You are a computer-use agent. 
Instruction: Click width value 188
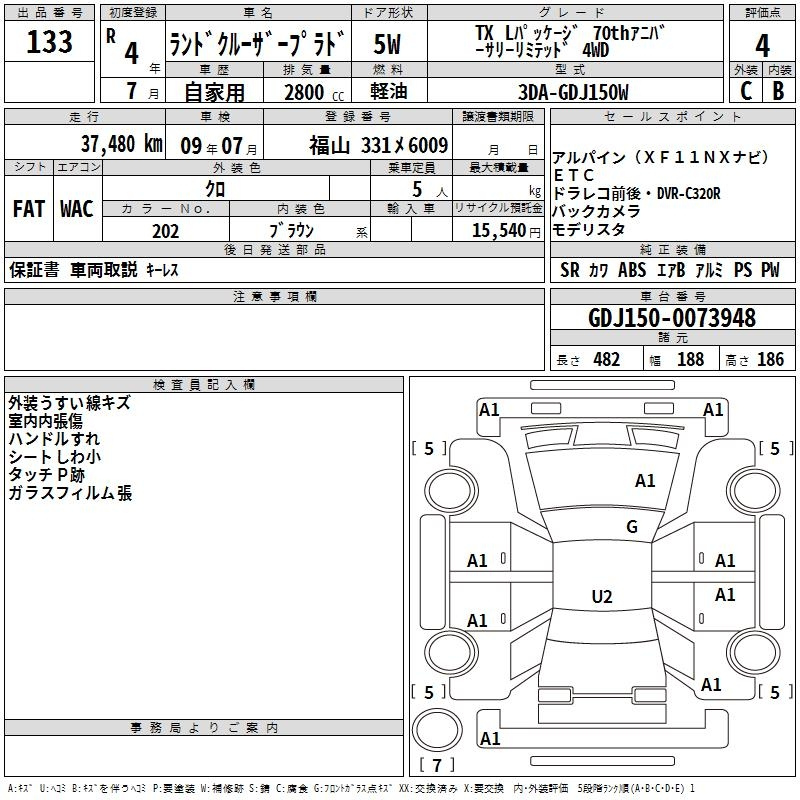(x=690, y=360)
